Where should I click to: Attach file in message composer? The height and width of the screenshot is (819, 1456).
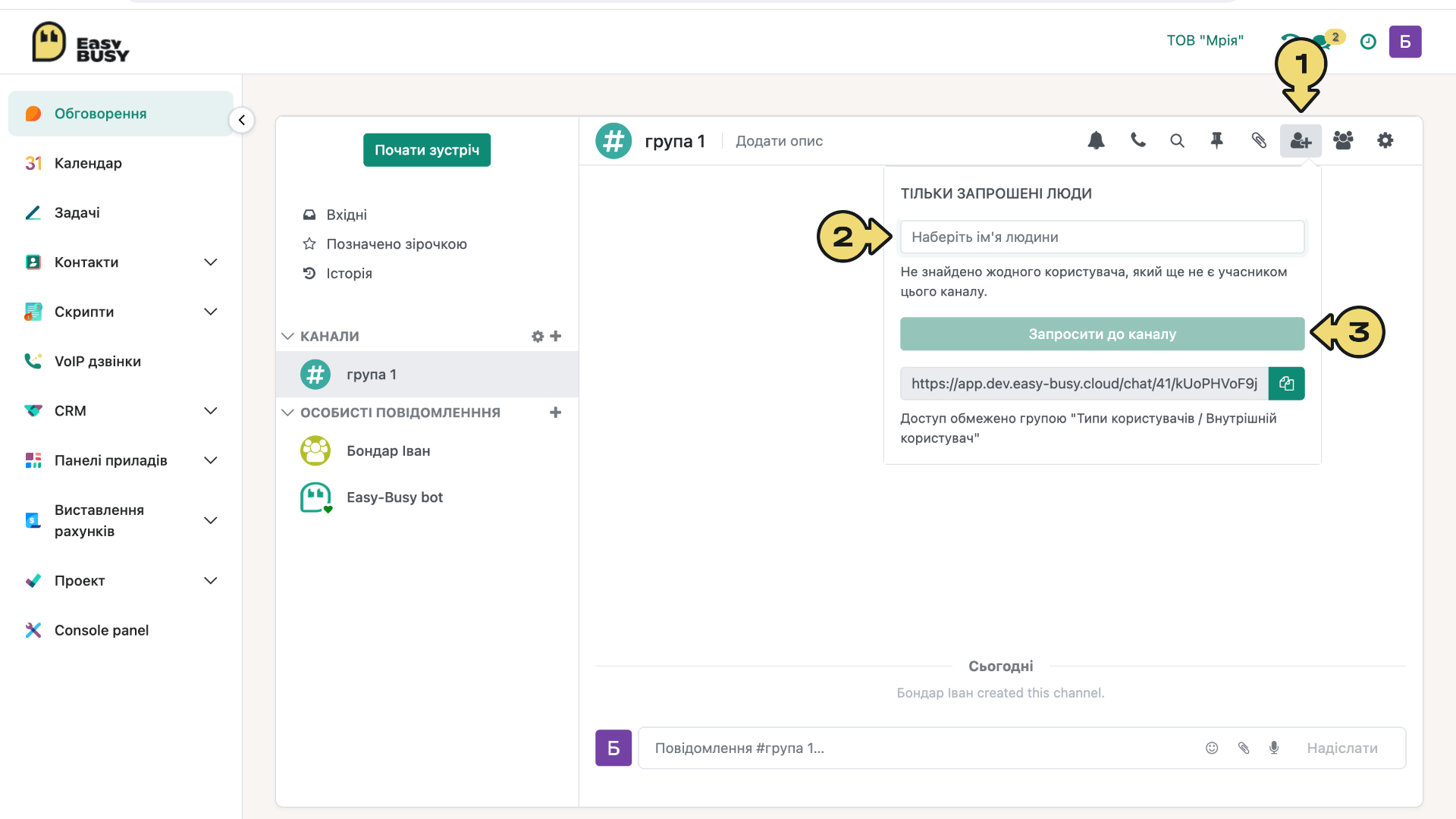tap(1244, 748)
